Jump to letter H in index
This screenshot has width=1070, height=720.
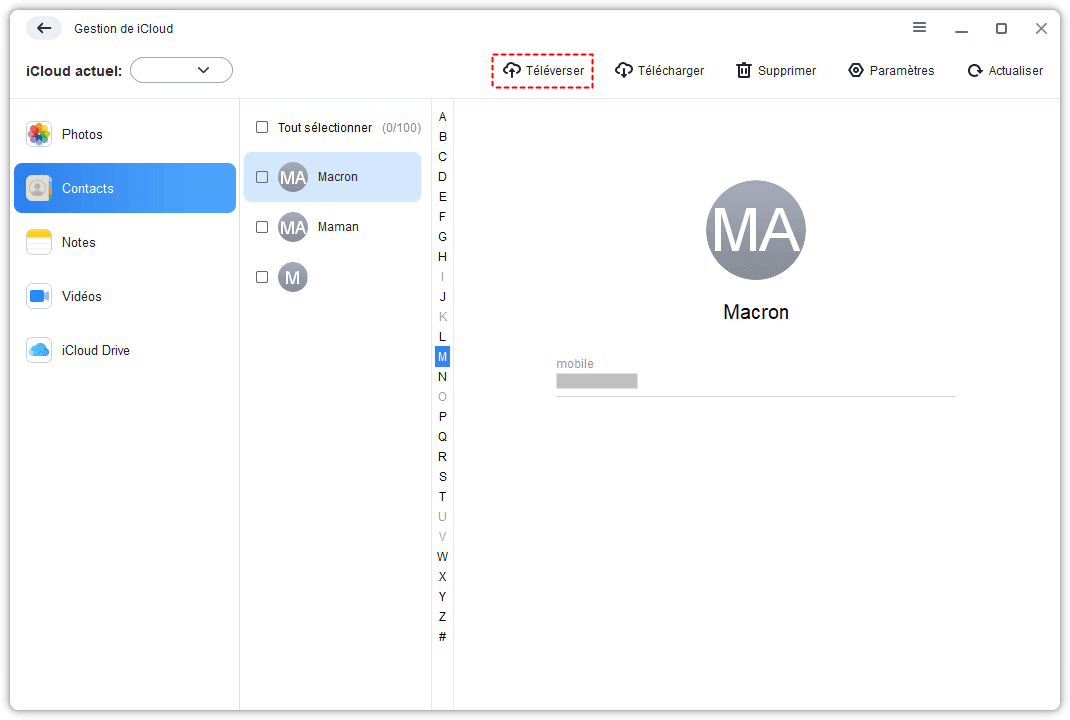[x=442, y=257]
